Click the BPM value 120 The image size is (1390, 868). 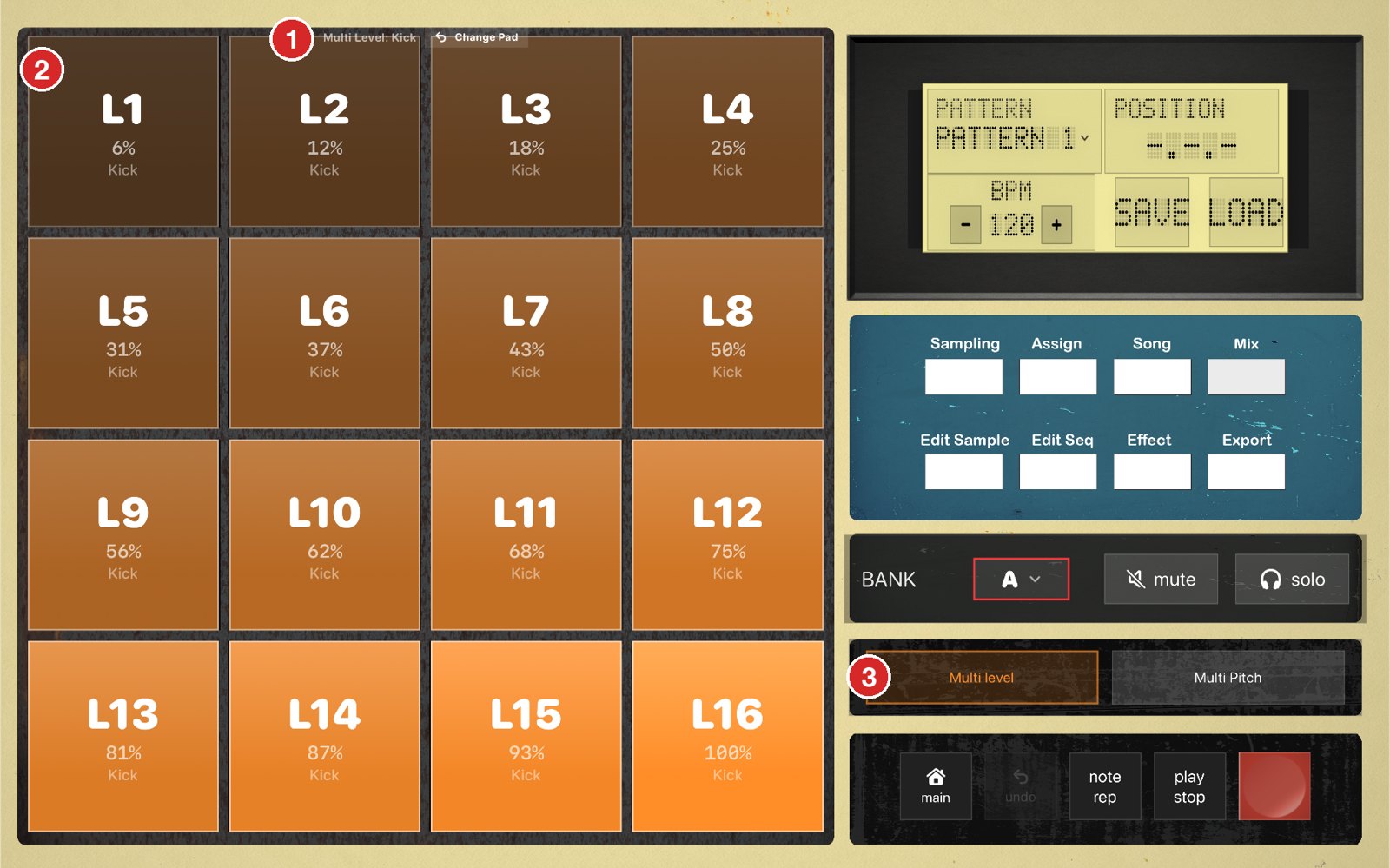pos(1011,226)
